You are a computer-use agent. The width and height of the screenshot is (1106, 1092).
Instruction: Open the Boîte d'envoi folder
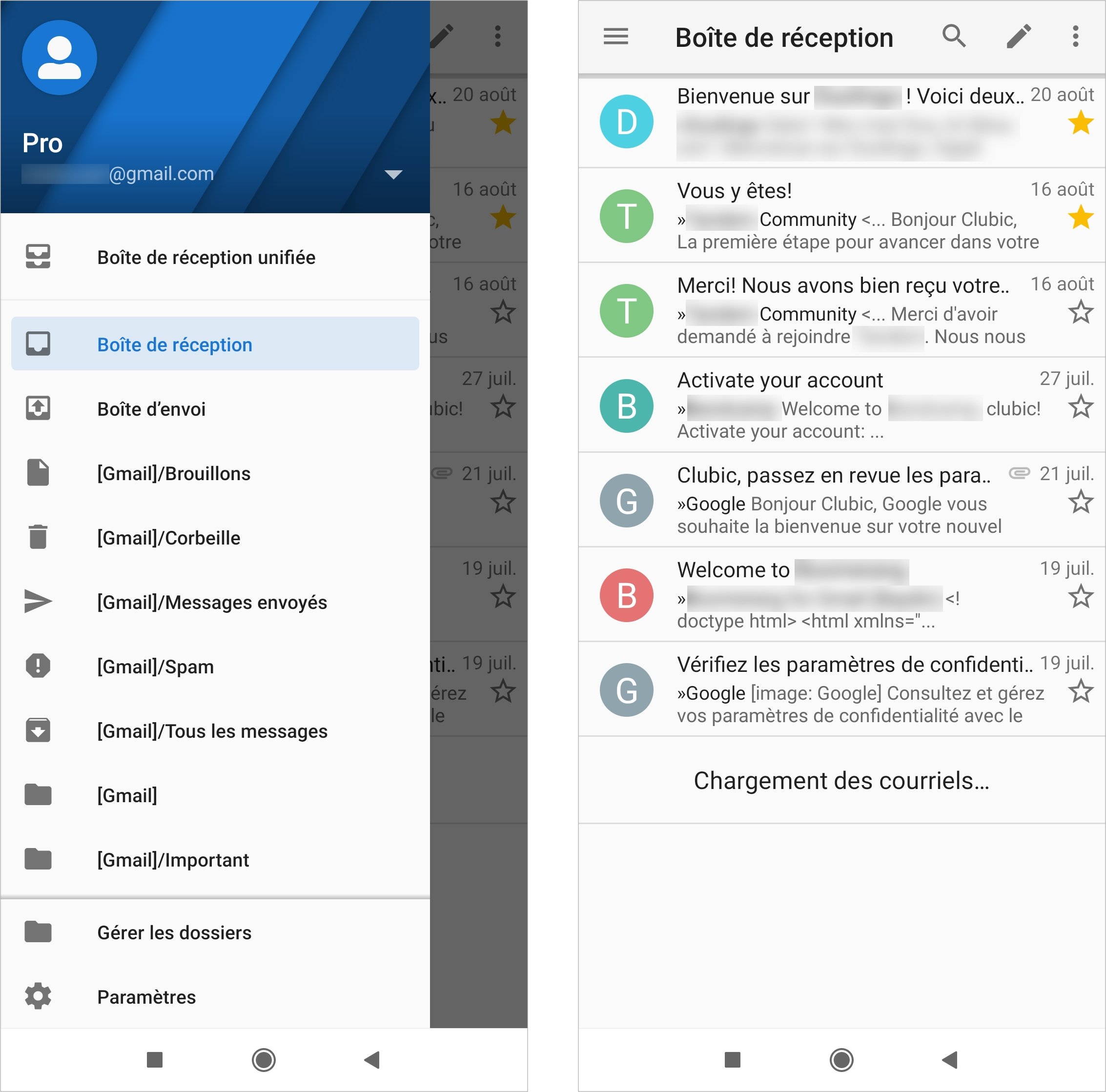tap(215, 408)
